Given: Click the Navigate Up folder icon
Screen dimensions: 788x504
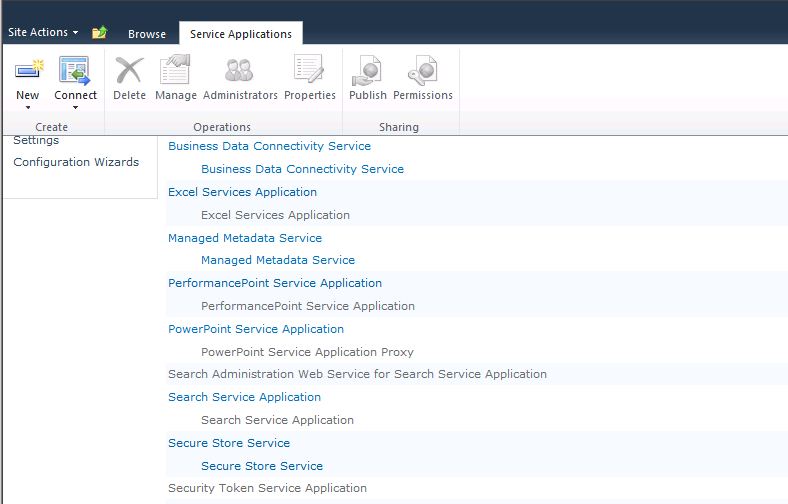Looking at the screenshot, I should click(100, 32).
